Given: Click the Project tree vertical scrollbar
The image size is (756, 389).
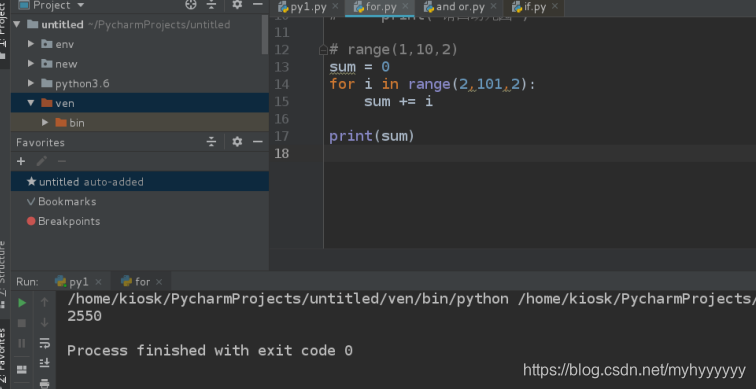Looking at the screenshot, I should coord(265,34).
